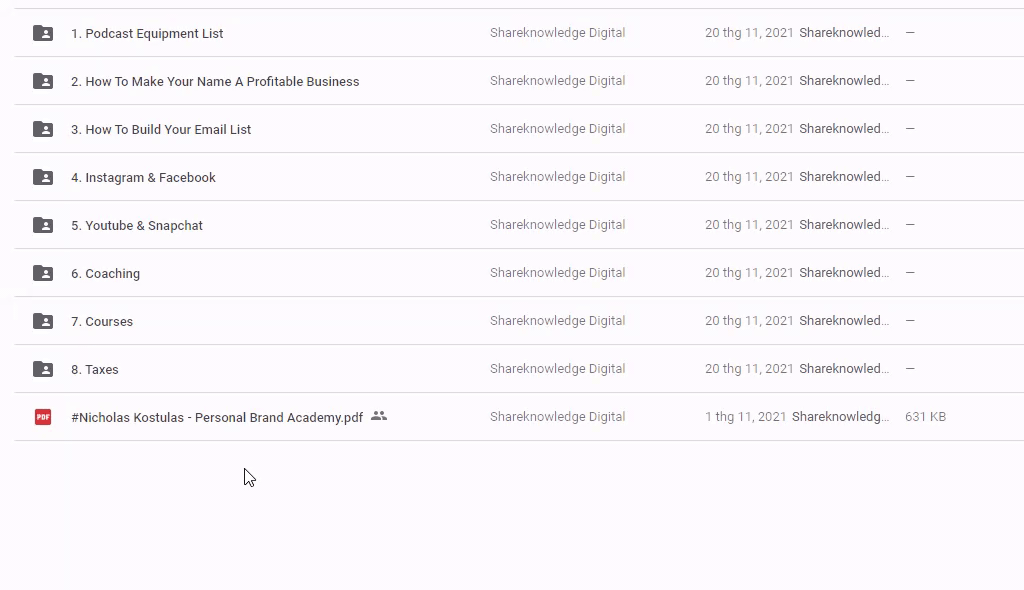
Task: Click the red PDF file icon
Action: coord(43,417)
